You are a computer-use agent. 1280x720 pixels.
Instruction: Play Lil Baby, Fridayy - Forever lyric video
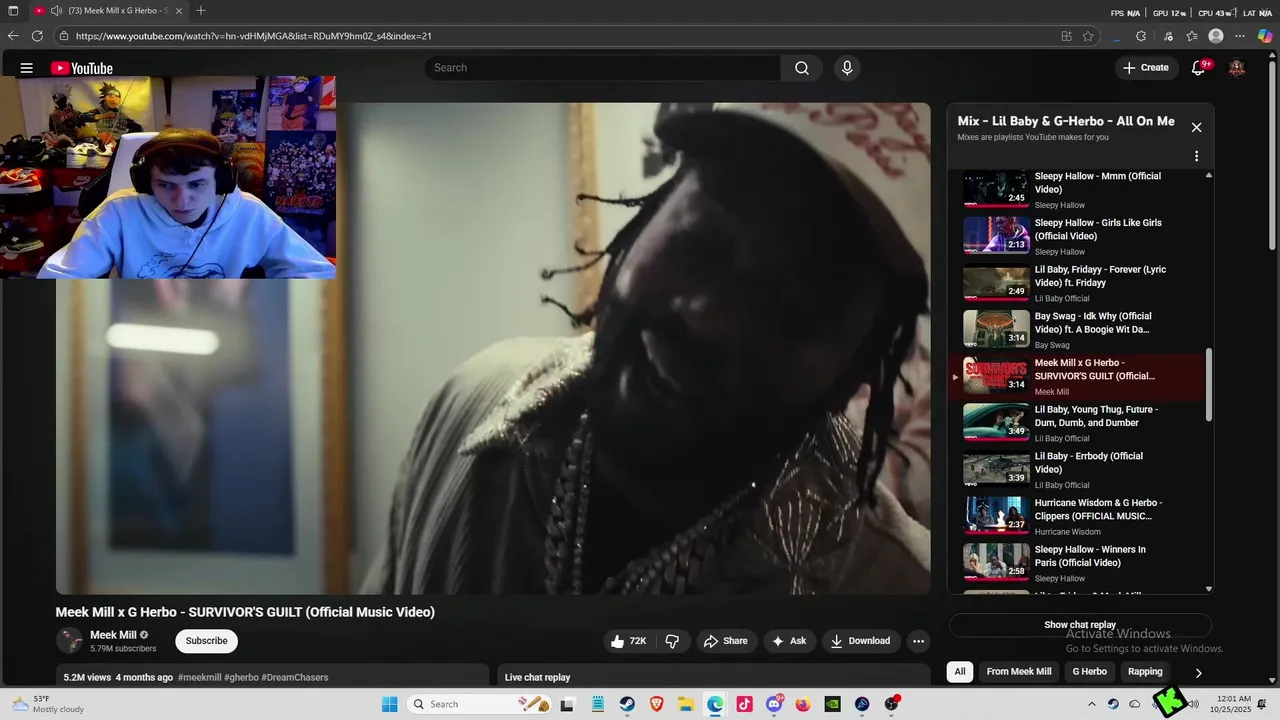(1075, 283)
